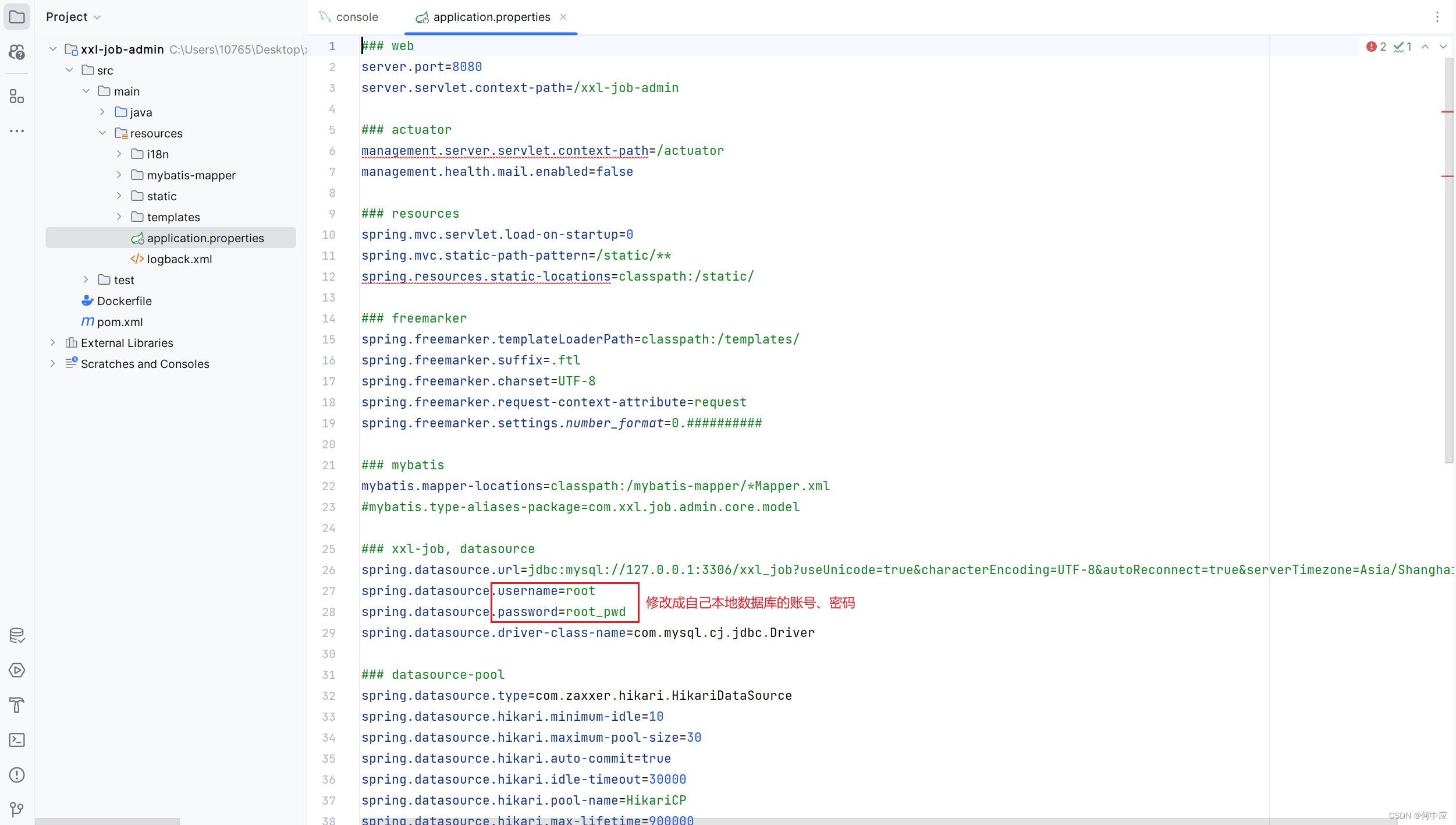Open the Services run tool icon
The width and height of the screenshot is (1456, 825).
point(17,670)
